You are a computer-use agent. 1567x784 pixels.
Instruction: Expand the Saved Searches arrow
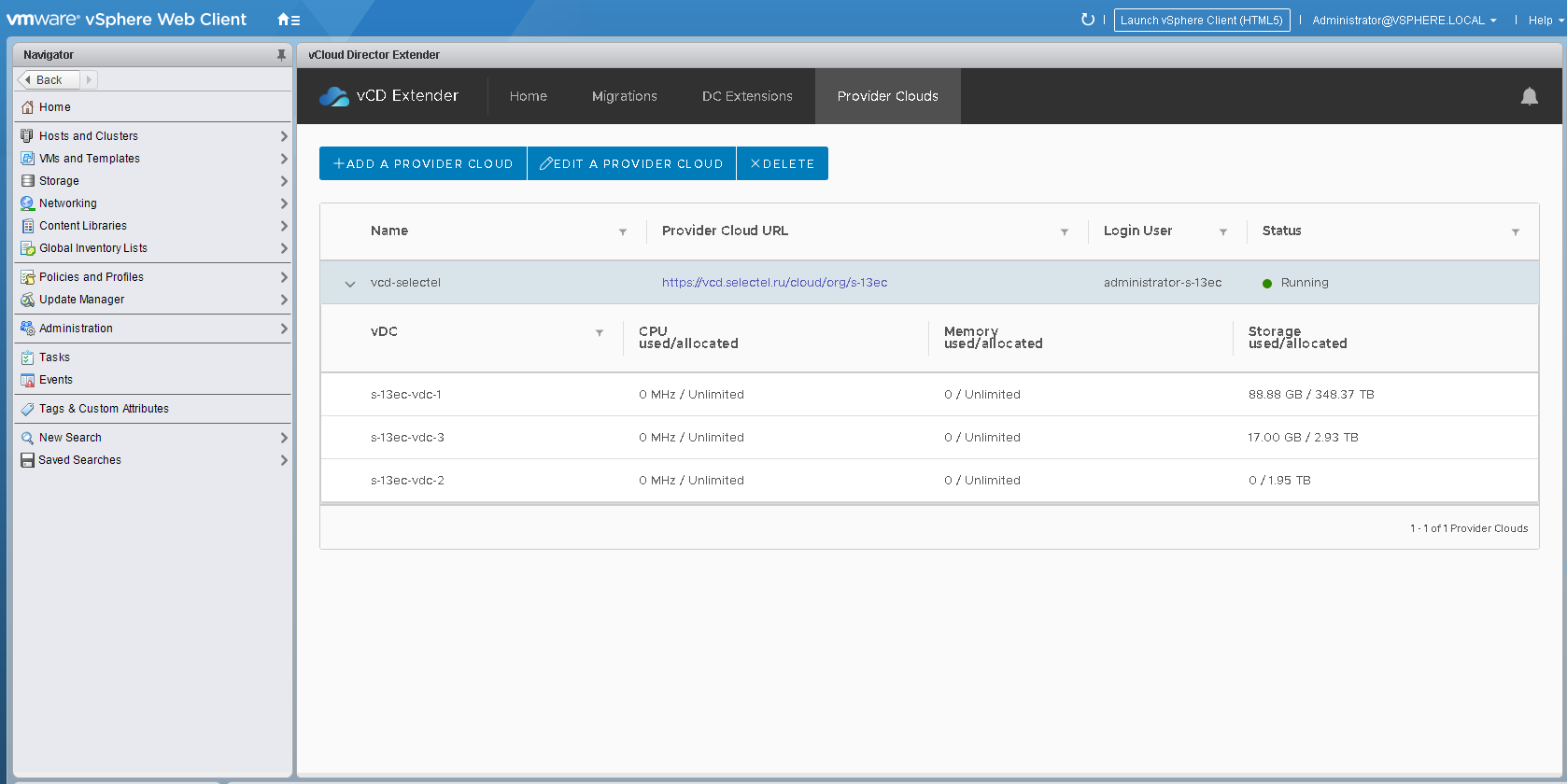coord(284,460)
